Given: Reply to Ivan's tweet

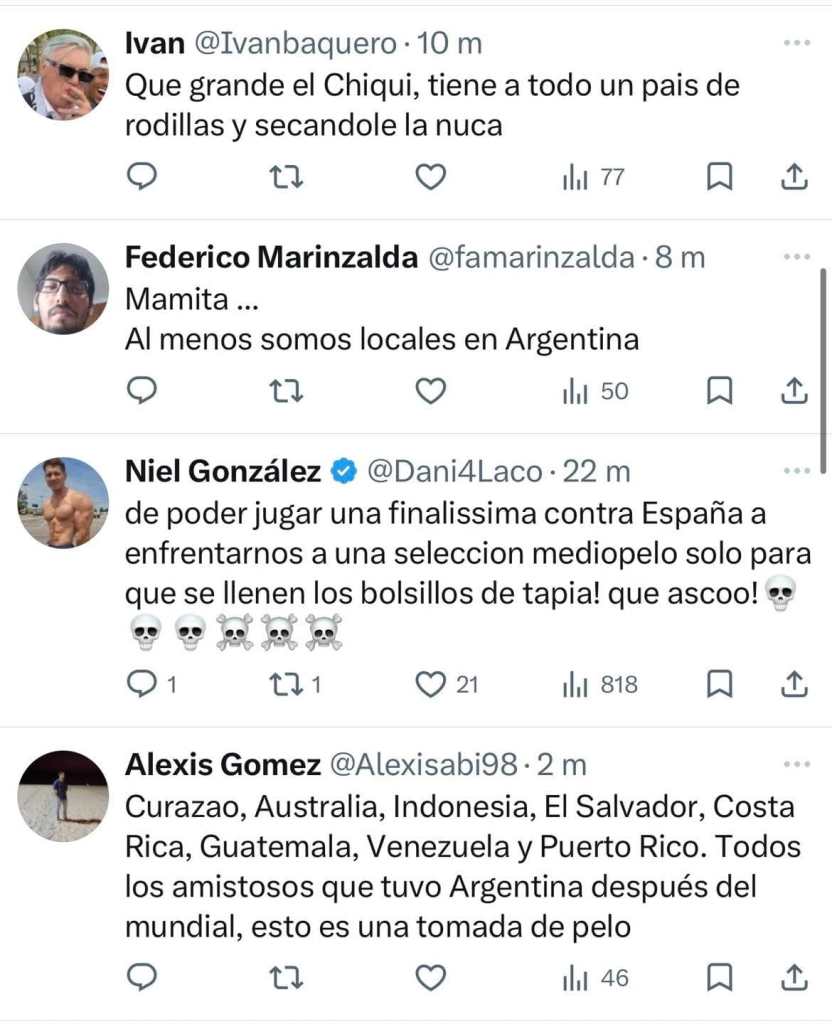Looking at the screenshot, I should click(143, 177).
